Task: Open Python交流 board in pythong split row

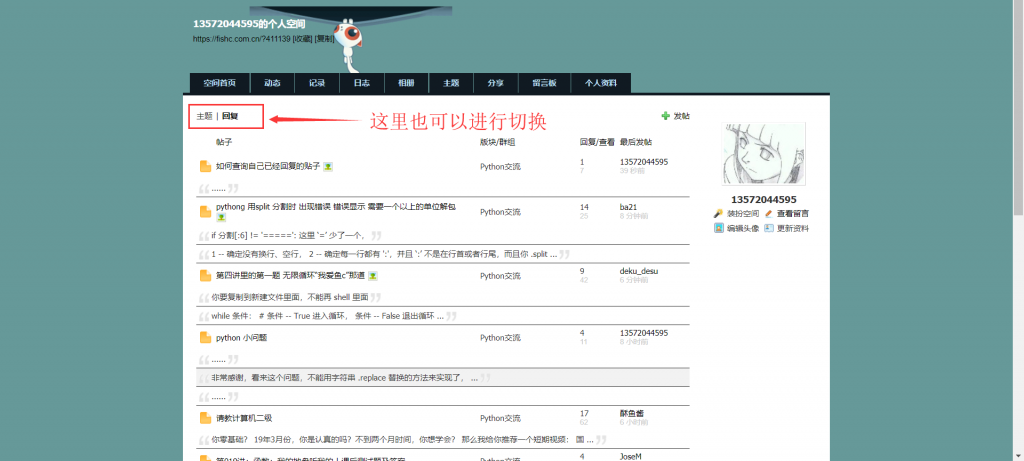Action: (500, 212)
